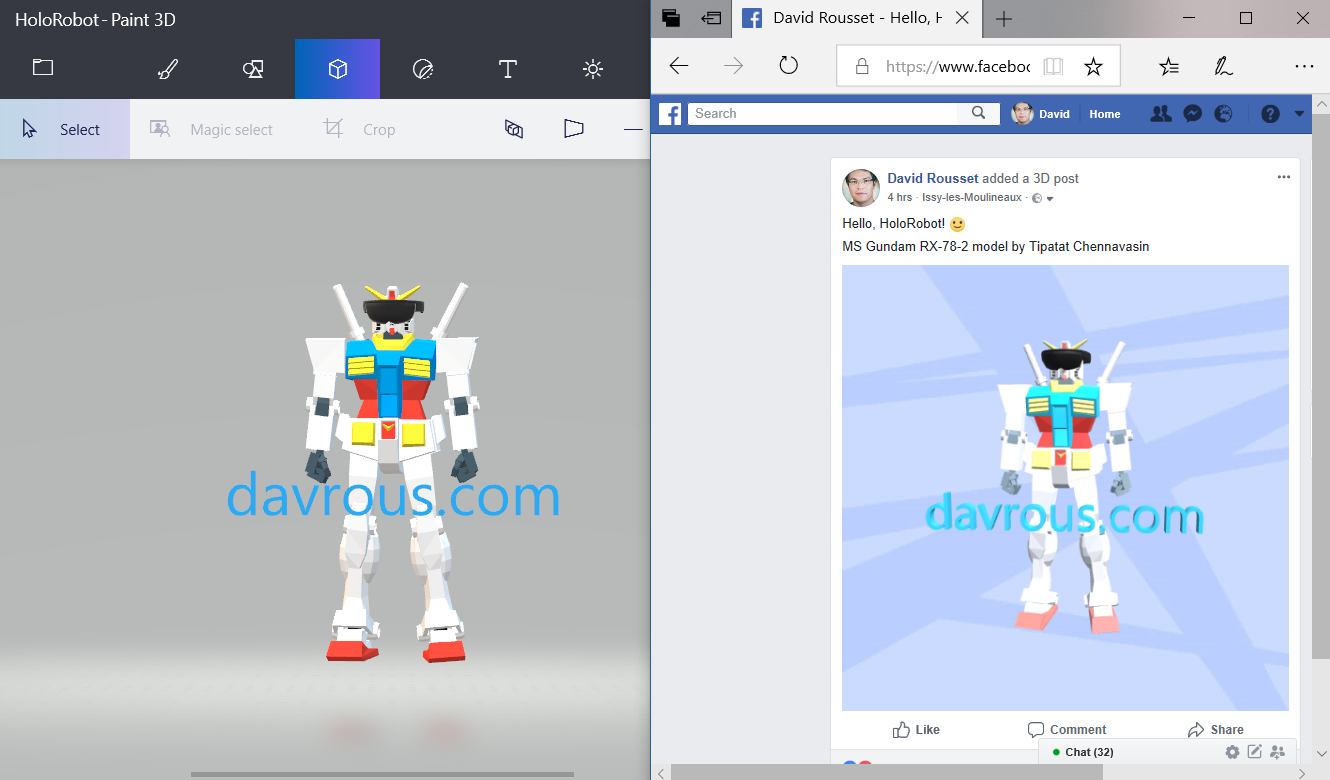The image size is (1330, 780).
Task: Open the 2D shapes tool in Paint 3D
Action: coord(253,69)
